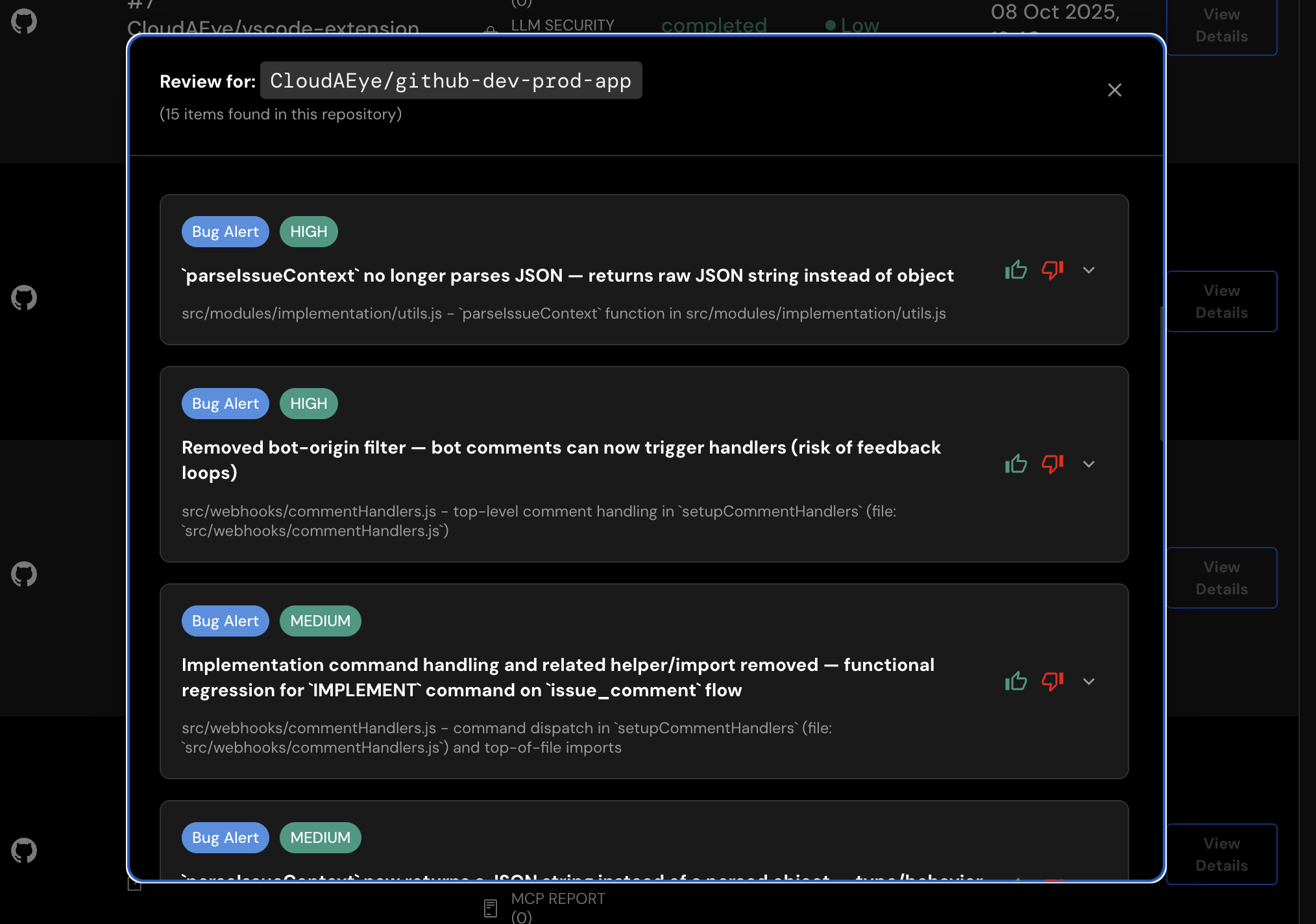Close the review dialog
The width and height of the screenshot is (1316, 924).
pyautogui.click(x=1115, y=90)
